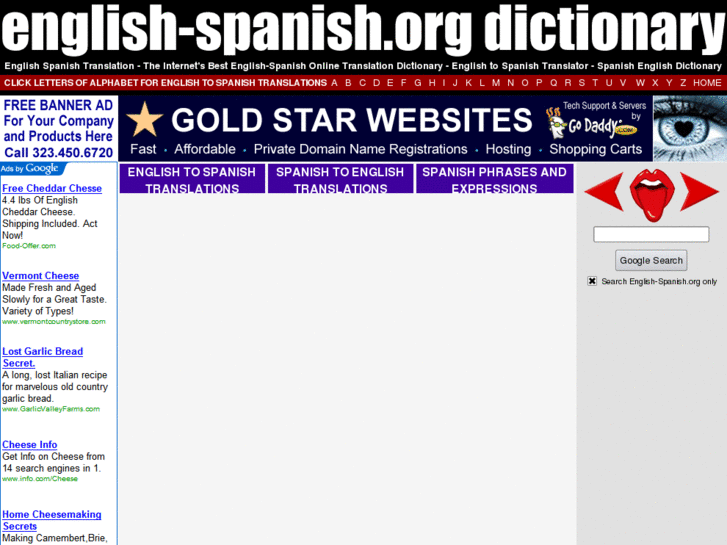Click 'Private Domain Name Registrations' banner text

tap(360, 149)
